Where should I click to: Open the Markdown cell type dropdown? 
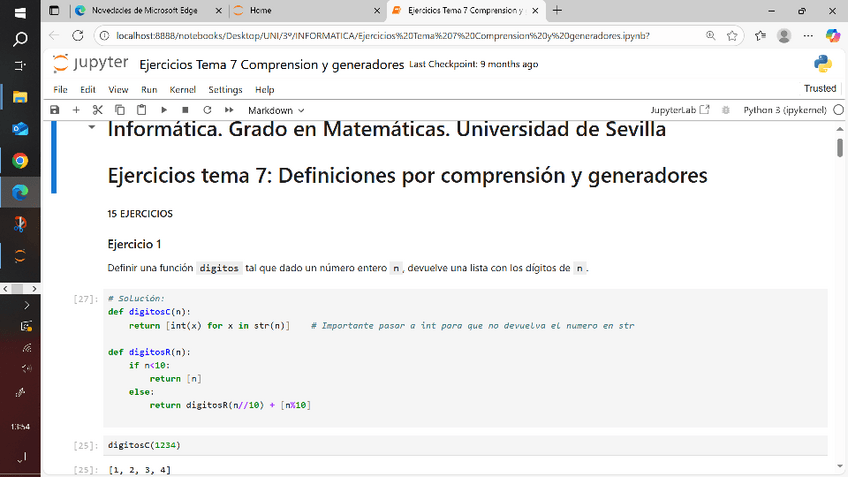click(276, 110)
